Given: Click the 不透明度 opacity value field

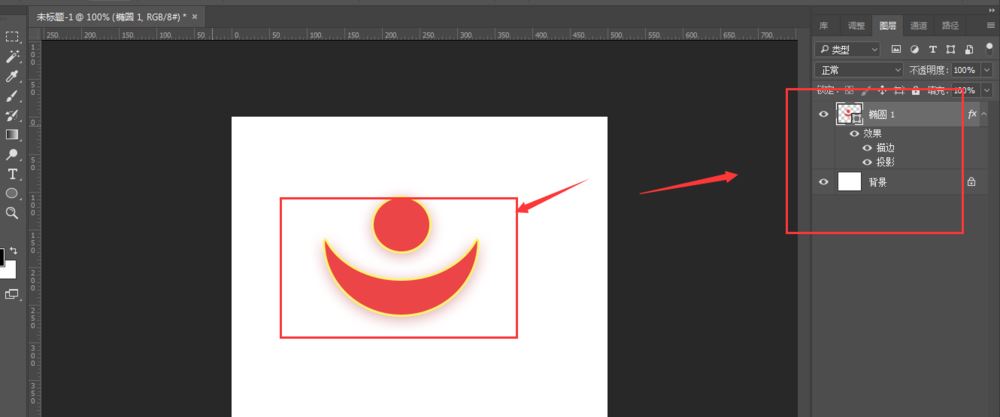Looking at the screenshot, I should (x=966, y=70).
